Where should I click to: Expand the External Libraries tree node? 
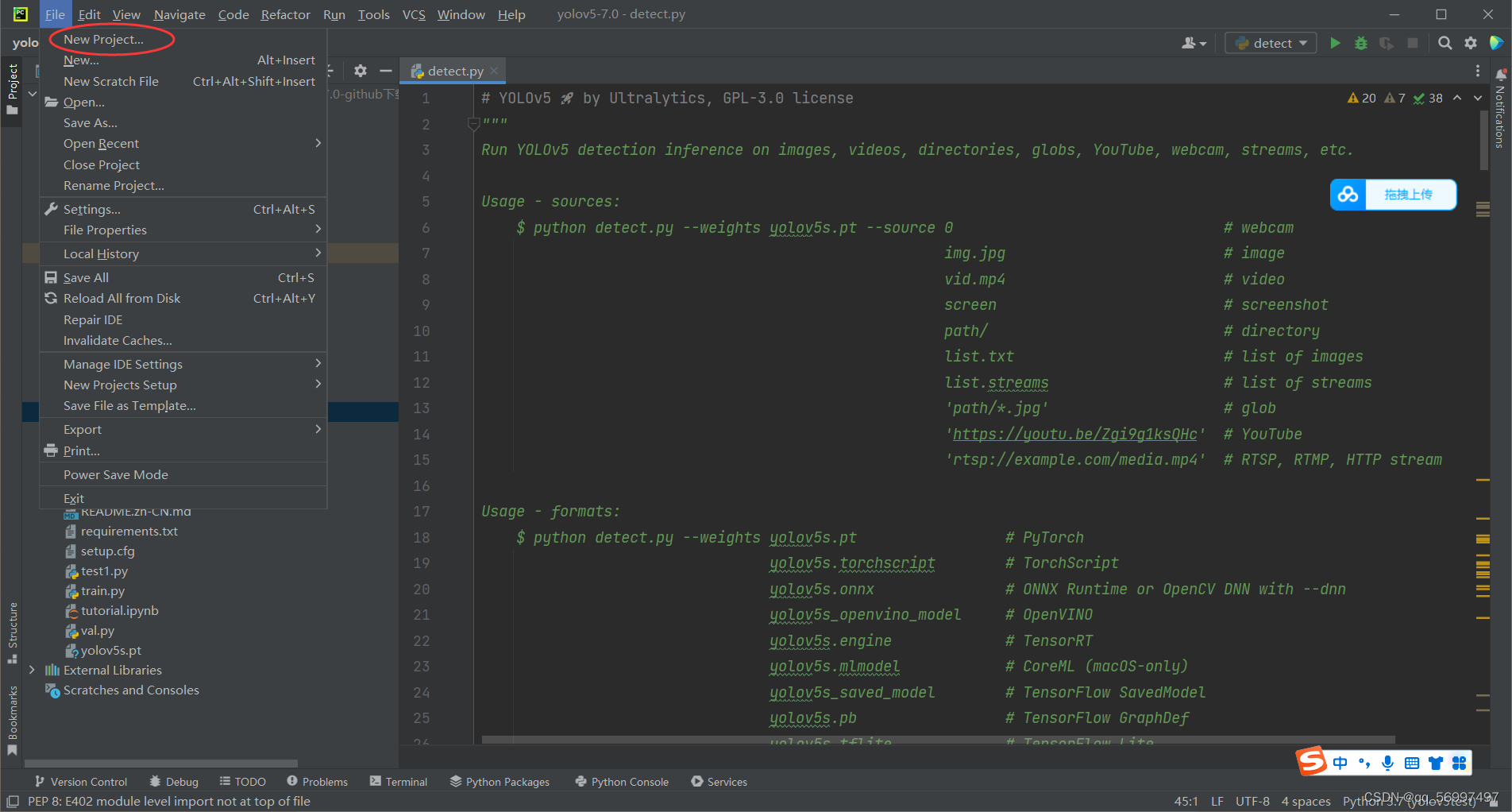32,670
